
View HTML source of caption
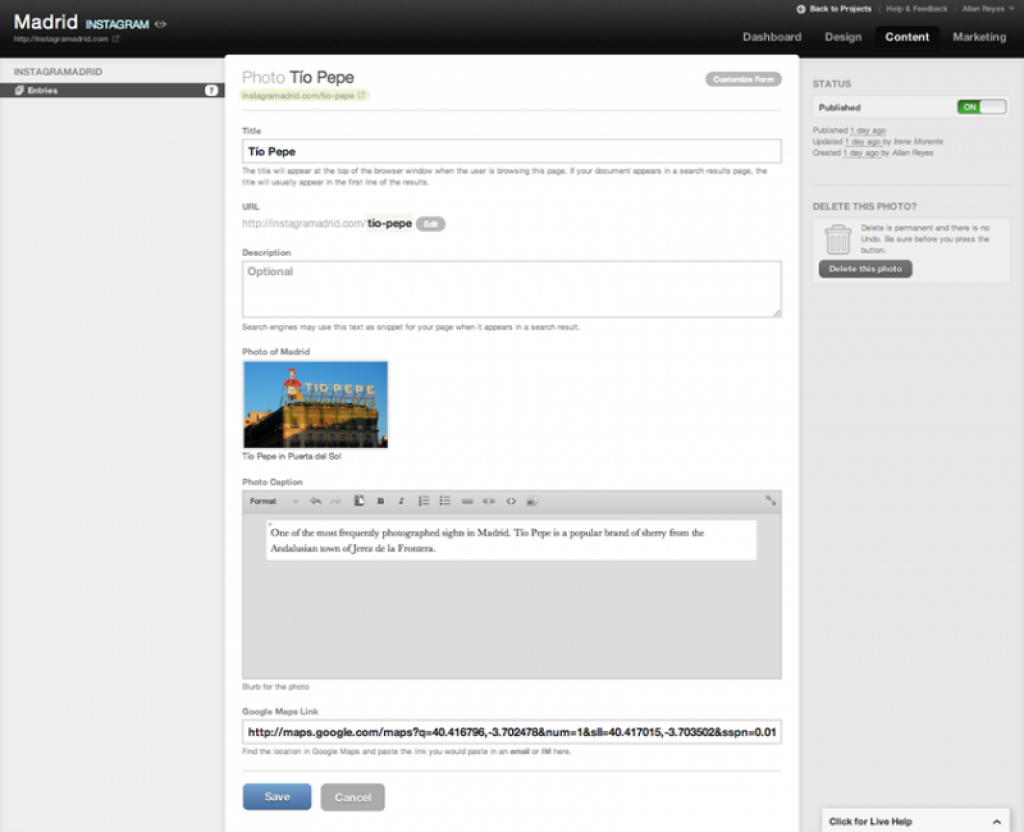511,501
